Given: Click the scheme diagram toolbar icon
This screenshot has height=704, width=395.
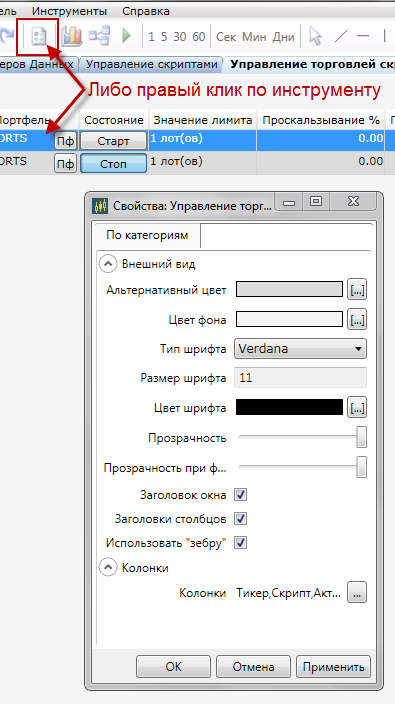Looking at the screenshot, I should tap(99, 36).
